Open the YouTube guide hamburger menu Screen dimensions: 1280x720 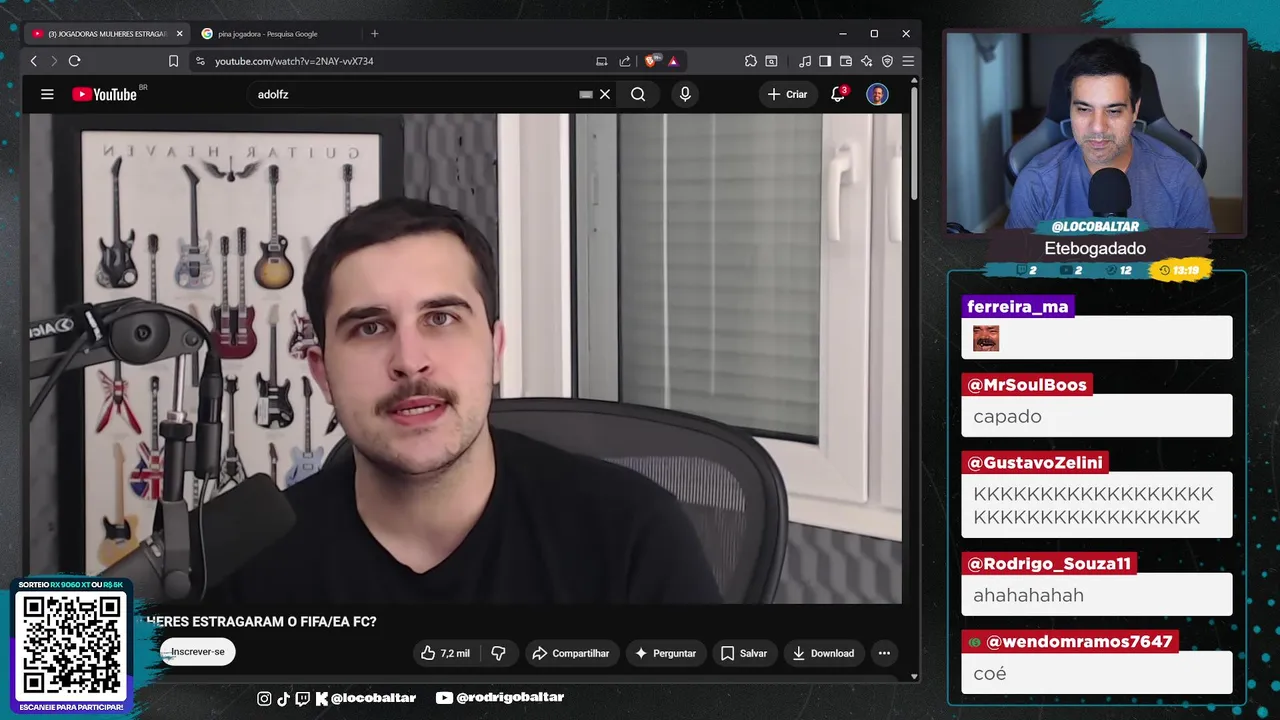point(47,94)
